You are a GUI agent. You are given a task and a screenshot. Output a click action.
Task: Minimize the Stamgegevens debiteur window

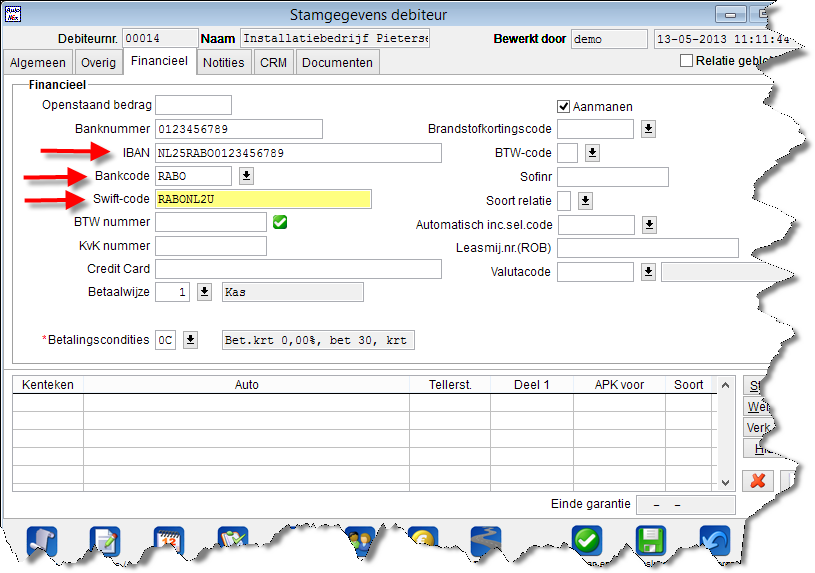pos(730,15)
